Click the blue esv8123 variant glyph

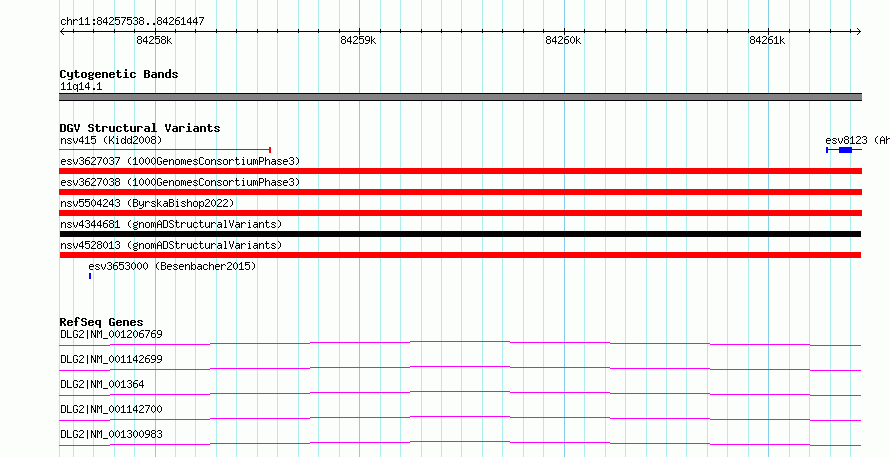844,150
